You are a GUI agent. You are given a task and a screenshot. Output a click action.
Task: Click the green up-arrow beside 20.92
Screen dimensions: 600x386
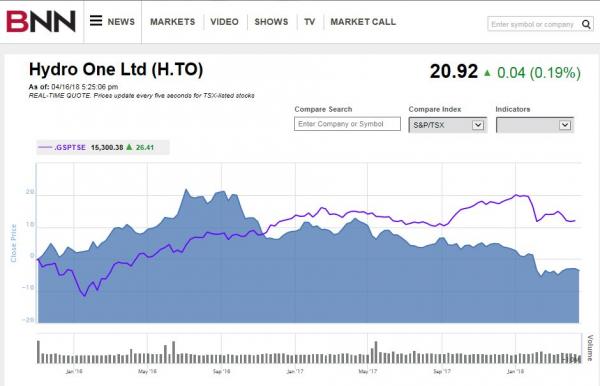coord(487,72)
